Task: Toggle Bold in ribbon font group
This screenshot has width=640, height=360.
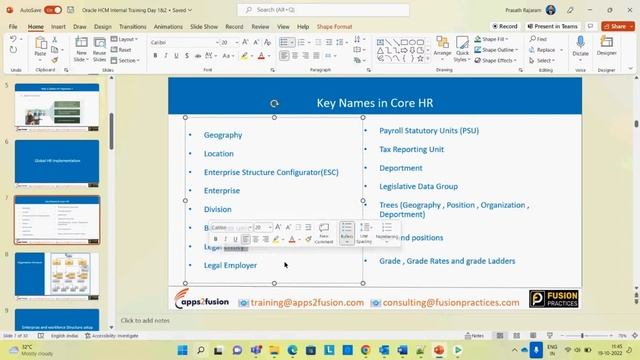Action: pyautogui.click(x=155, y=56)
